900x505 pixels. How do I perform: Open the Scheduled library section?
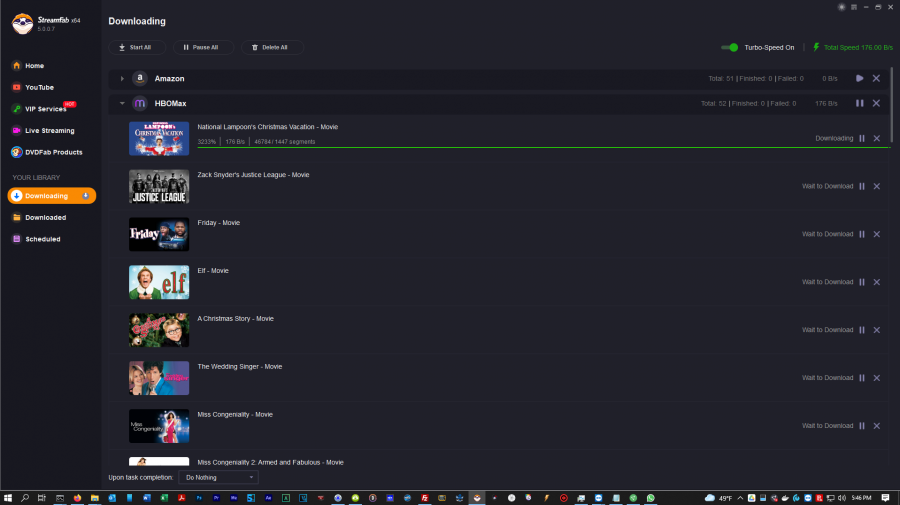42,239
